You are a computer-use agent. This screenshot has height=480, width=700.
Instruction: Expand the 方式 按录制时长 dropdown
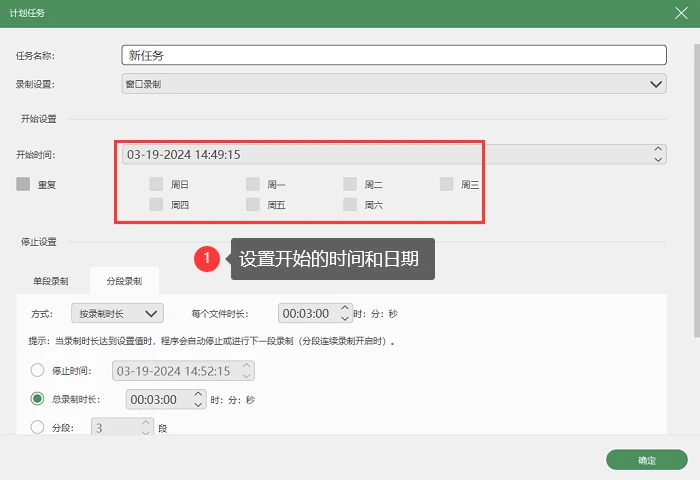pos(117,313)
